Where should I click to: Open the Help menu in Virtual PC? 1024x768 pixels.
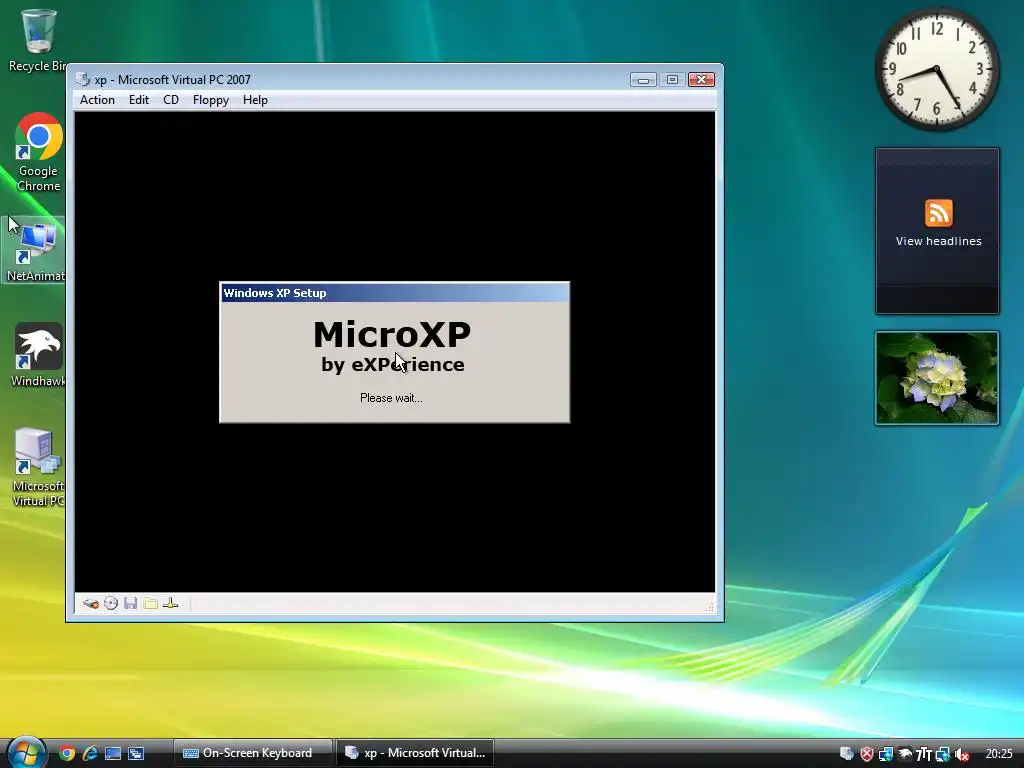pos(255,100)
